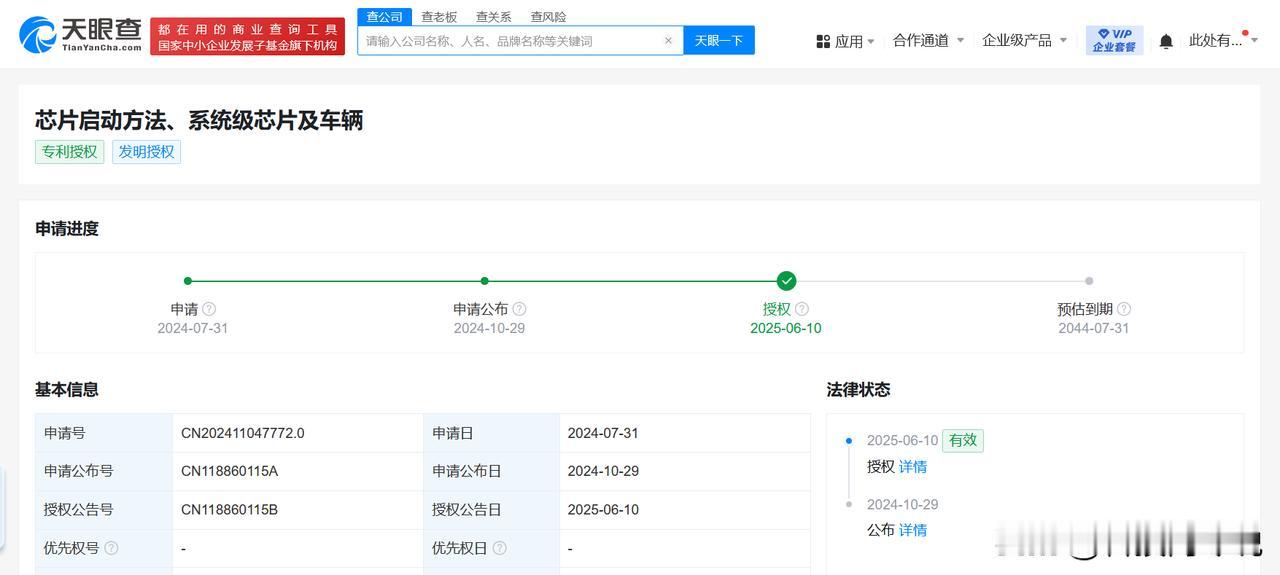The height and width of the screenshot is (575, 1280).
Task: Click the 专利授权 tag
Action: tap(70, 152)
